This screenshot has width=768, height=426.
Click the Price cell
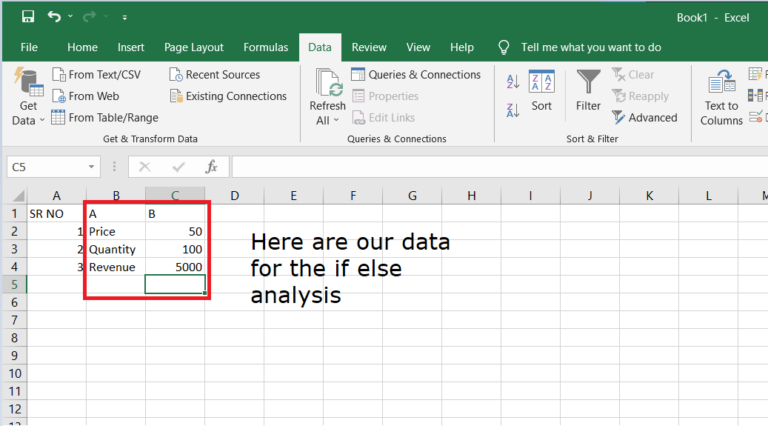pyautogui.click(x=116, y=232)
